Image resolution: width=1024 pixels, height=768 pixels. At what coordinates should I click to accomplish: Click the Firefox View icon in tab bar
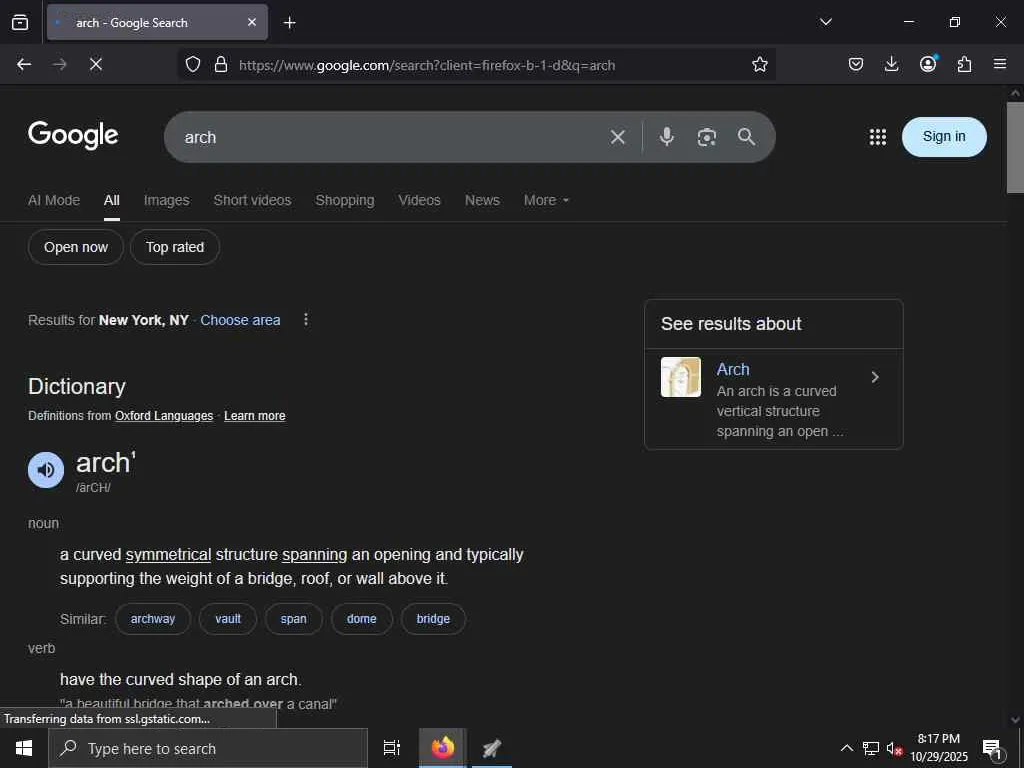[x=20, y=22]
